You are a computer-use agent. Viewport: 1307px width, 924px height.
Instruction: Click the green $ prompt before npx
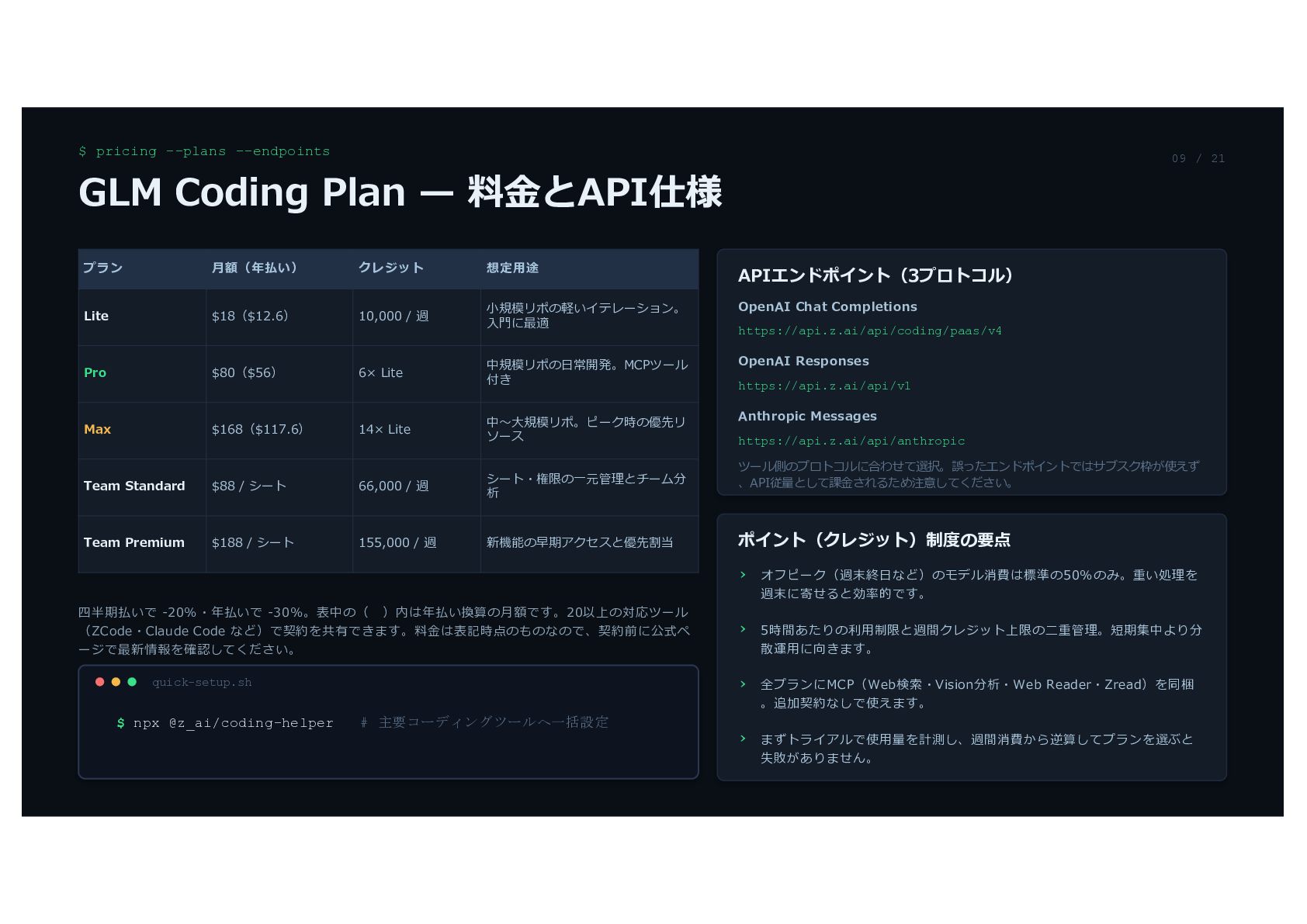pos(120,723)
